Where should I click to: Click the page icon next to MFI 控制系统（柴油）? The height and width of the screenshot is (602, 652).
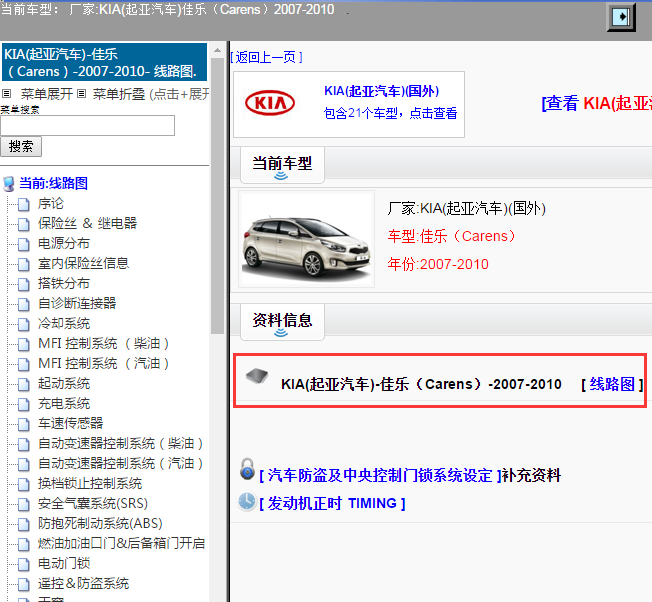point(24,344)
